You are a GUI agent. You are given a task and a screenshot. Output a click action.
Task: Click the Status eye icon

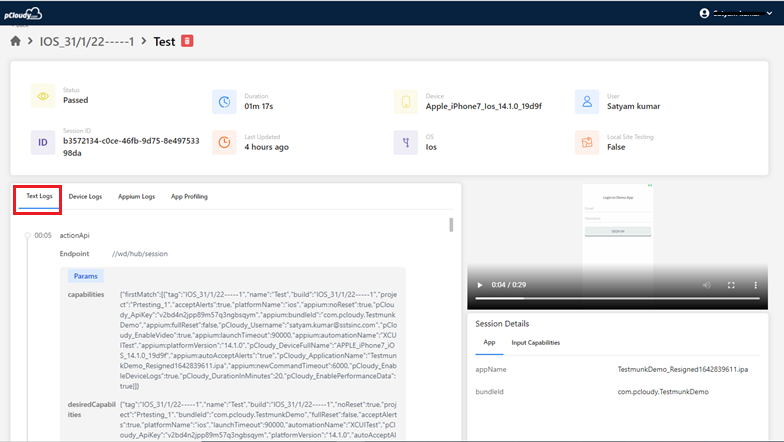tap(42, 101)
